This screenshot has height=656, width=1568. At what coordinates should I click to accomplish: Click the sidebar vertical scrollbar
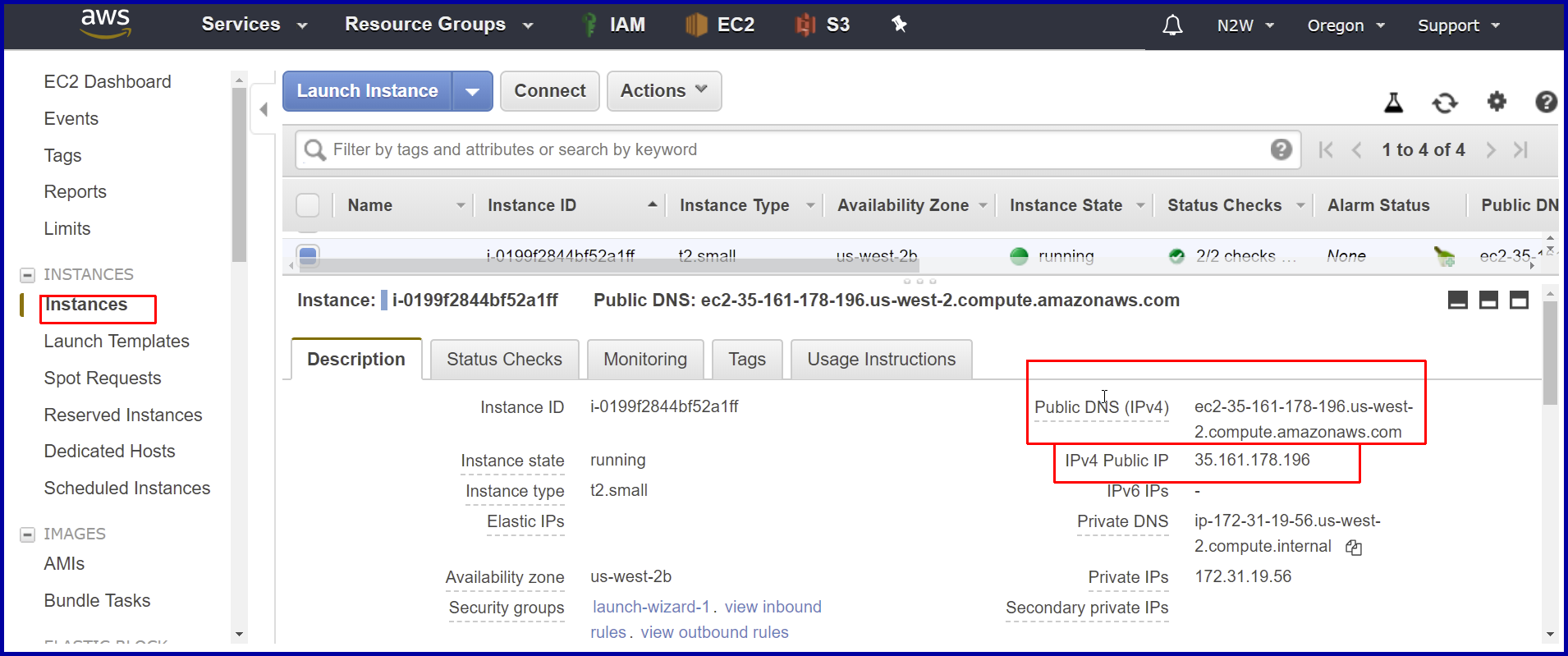tap(239, 174)
